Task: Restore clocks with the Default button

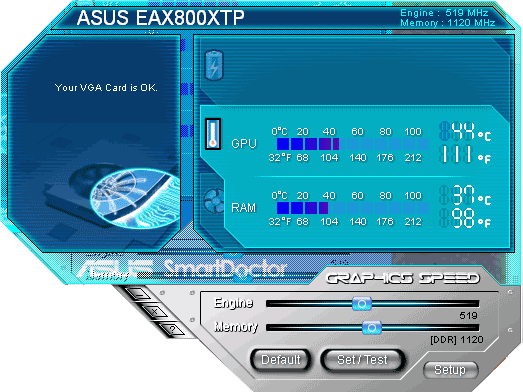Action: pos(281,360)
